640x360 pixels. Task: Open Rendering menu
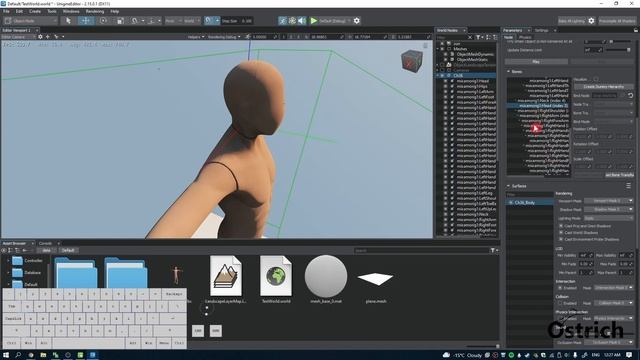[95, 11]
